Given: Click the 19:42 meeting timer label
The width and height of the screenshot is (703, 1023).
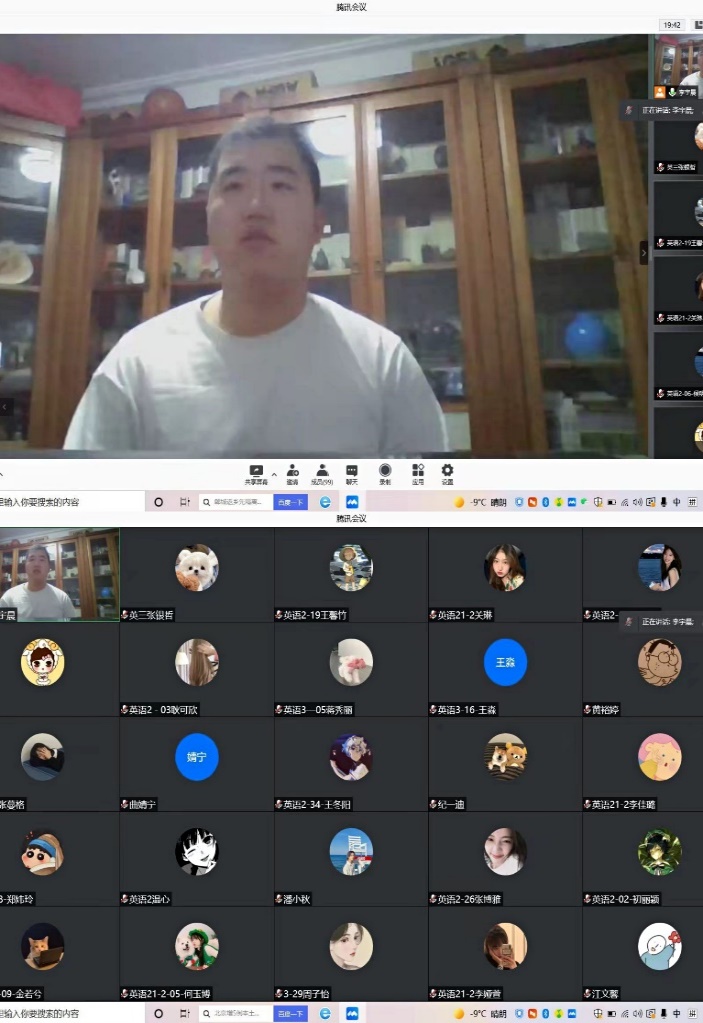Looking at the screenshot, I should [x=672, y=24].
